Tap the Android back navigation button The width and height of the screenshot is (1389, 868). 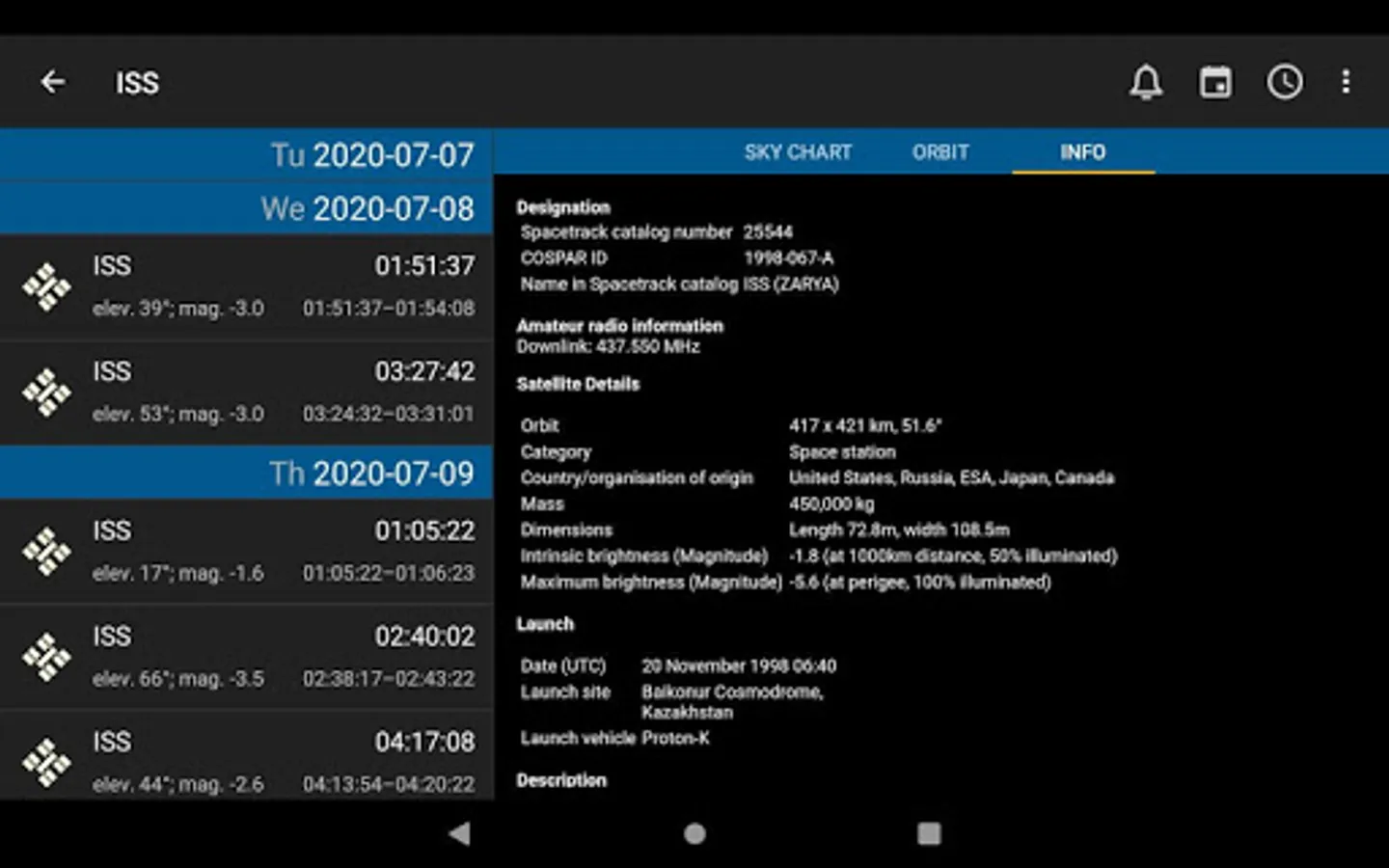(x=460, y=833)
